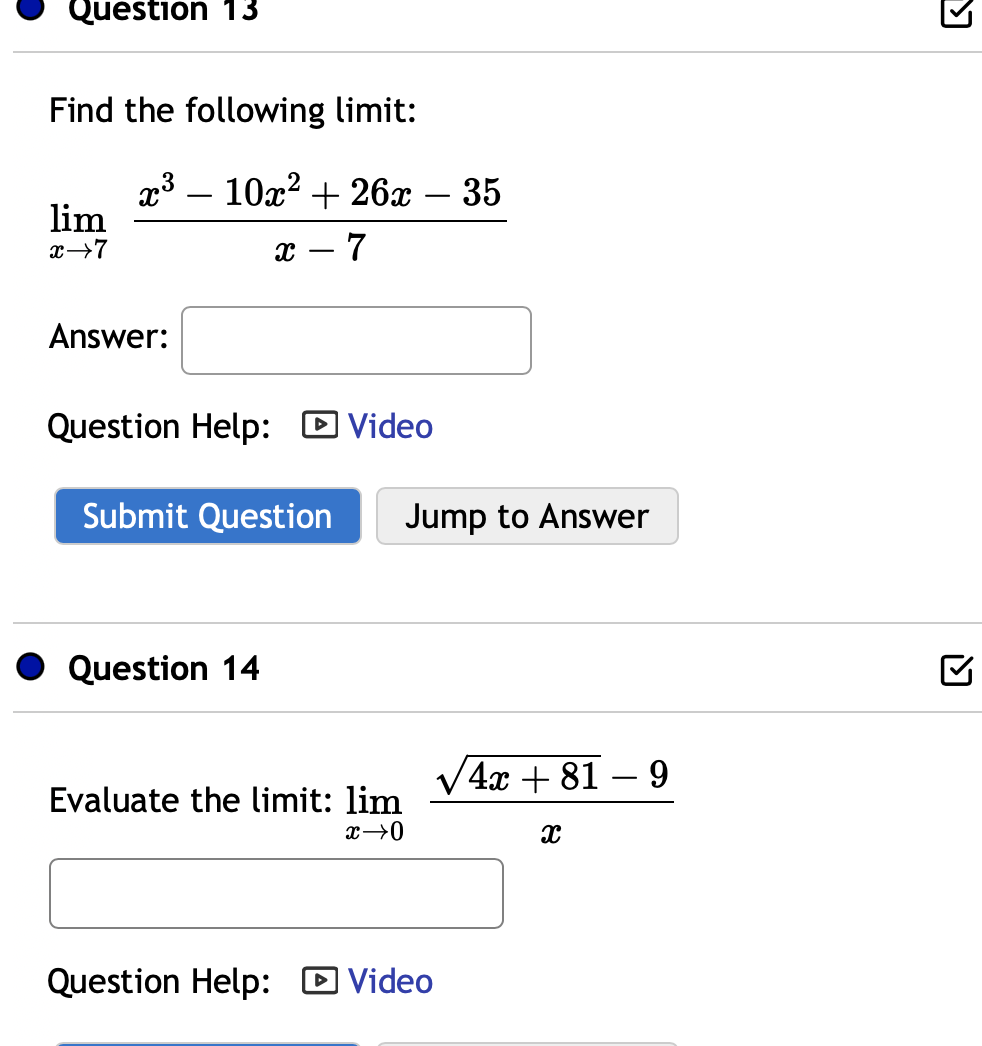Image resolution: width=982 pixels, height=1046 pixels.
Task: Select the mark-complete icon on Question 14 row
Action: click(x=956, y=671)
